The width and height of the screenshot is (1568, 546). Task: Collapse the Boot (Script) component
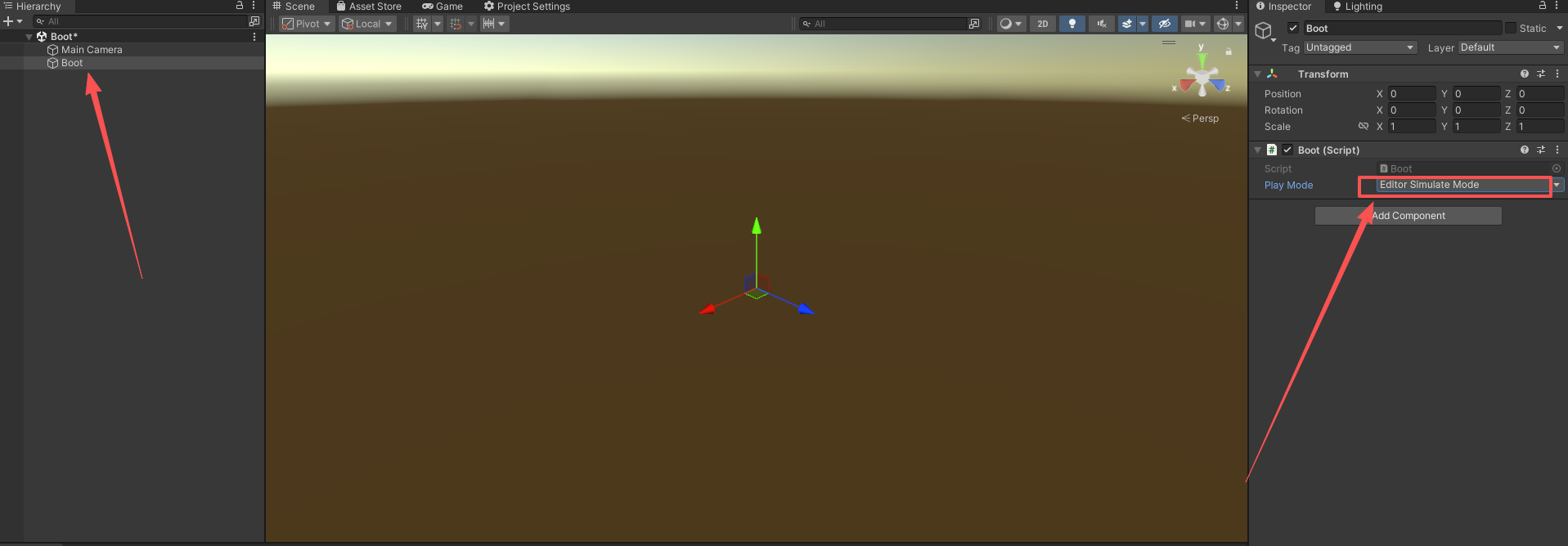(x=1258, y=150)
